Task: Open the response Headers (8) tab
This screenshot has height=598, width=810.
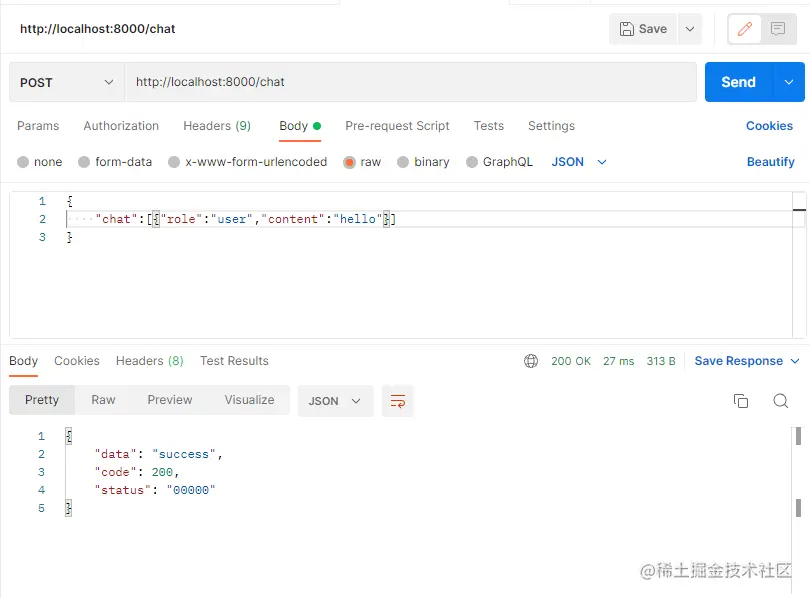Action: pos(150,361)
